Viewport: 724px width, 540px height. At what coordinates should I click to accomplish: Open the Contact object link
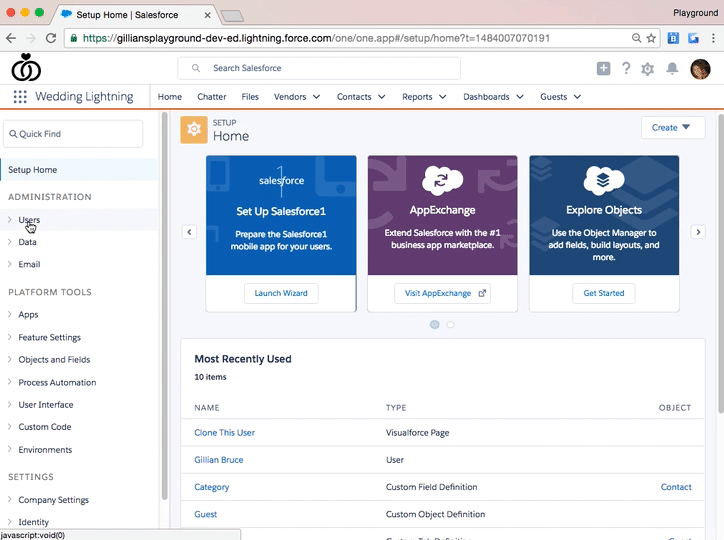(x=676, y=487)
